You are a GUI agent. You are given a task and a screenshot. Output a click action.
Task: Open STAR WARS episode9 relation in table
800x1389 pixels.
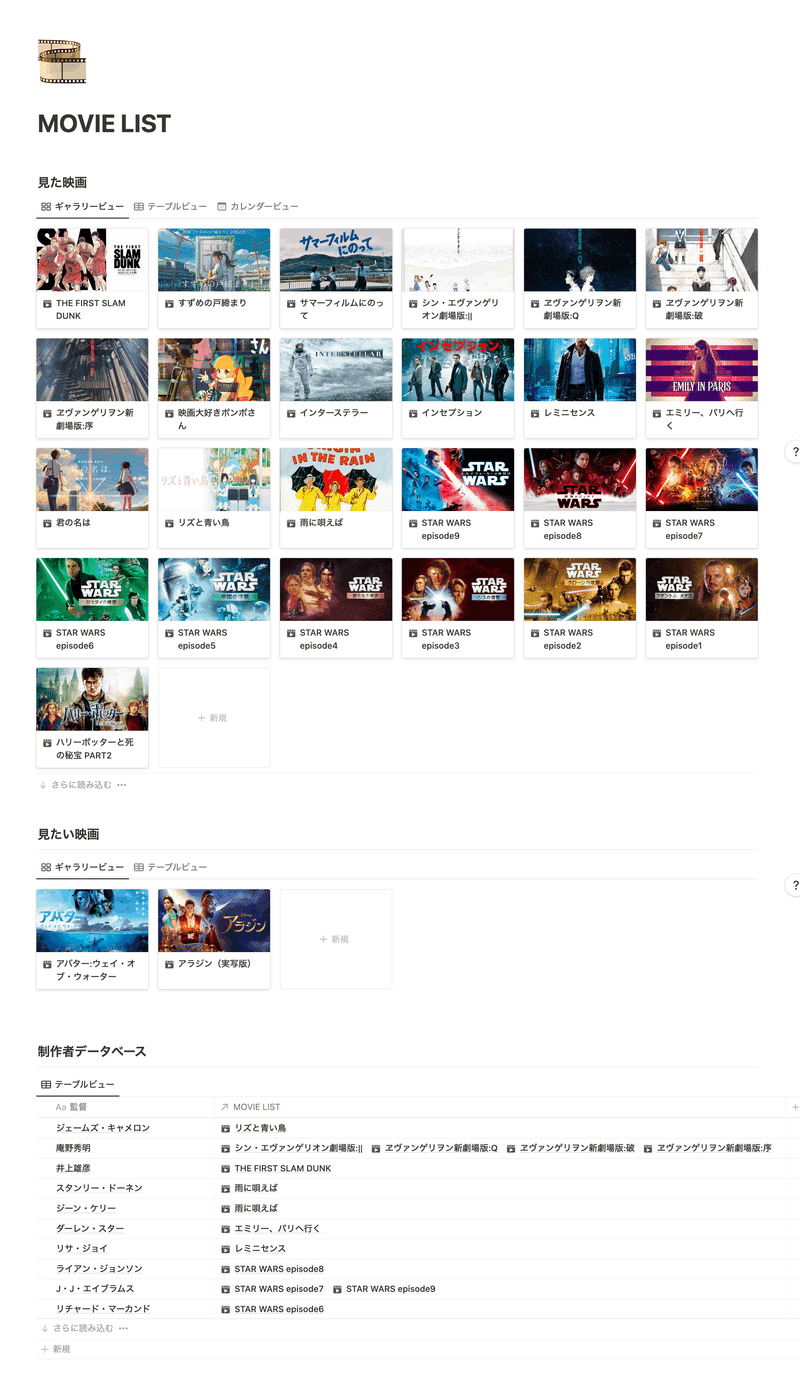point(385,1289)
